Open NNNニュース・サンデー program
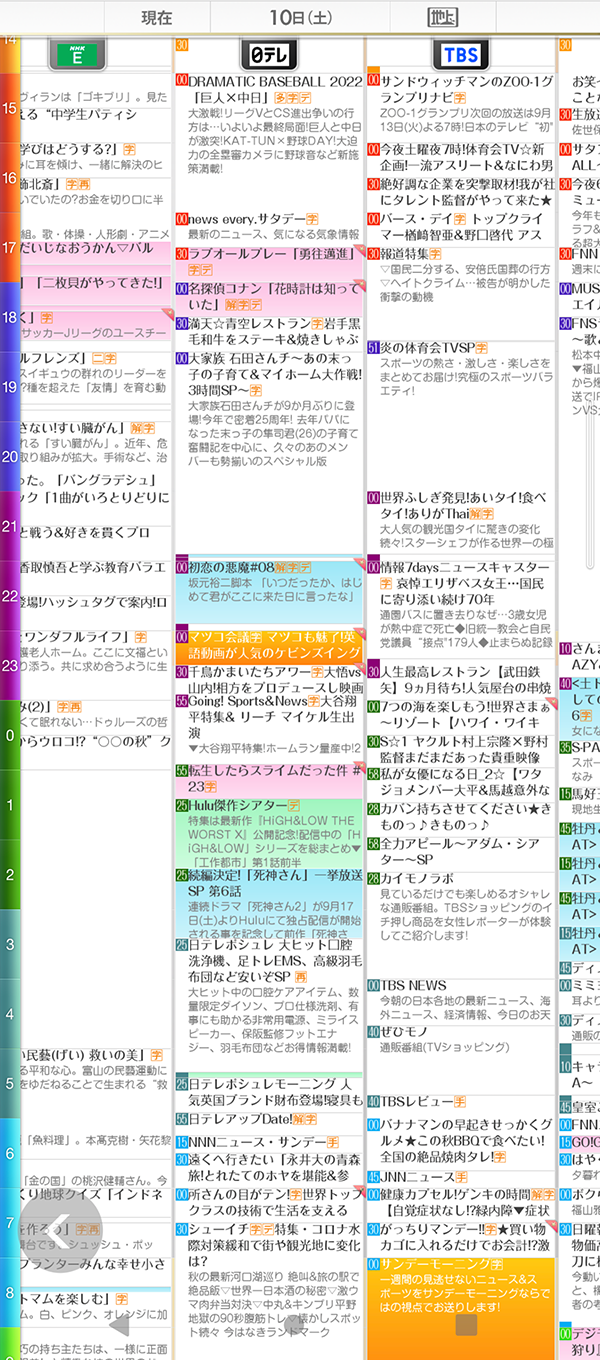The width and height of the screenshot is (600, 1360). tap(268, 1142)
